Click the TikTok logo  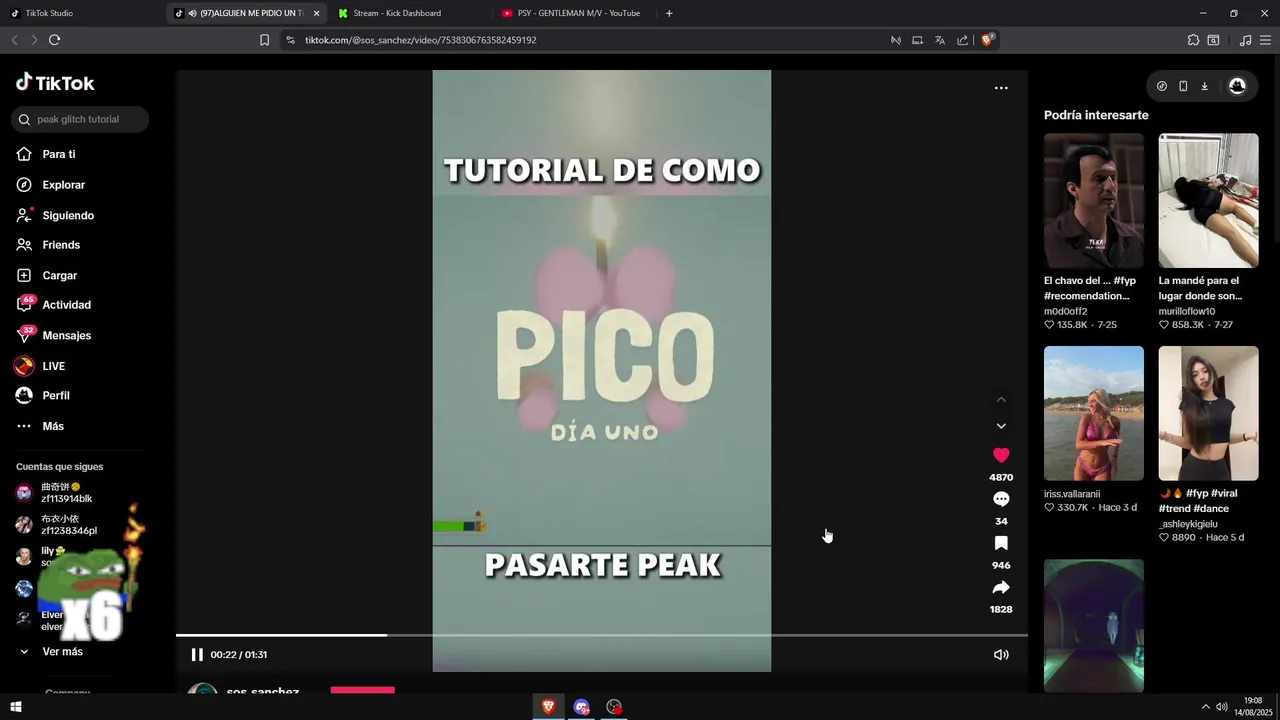point(55,83)
